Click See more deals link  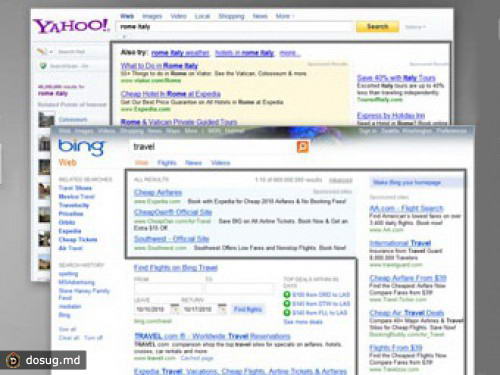[x=303, y=322]
